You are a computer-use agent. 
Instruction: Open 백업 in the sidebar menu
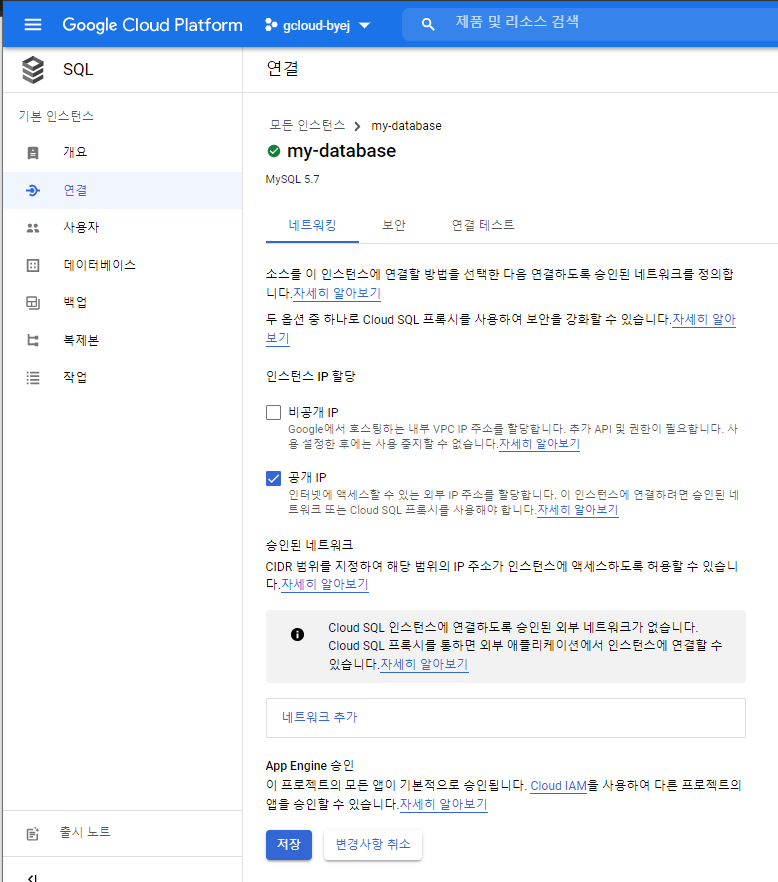click(x=123, y=303)
